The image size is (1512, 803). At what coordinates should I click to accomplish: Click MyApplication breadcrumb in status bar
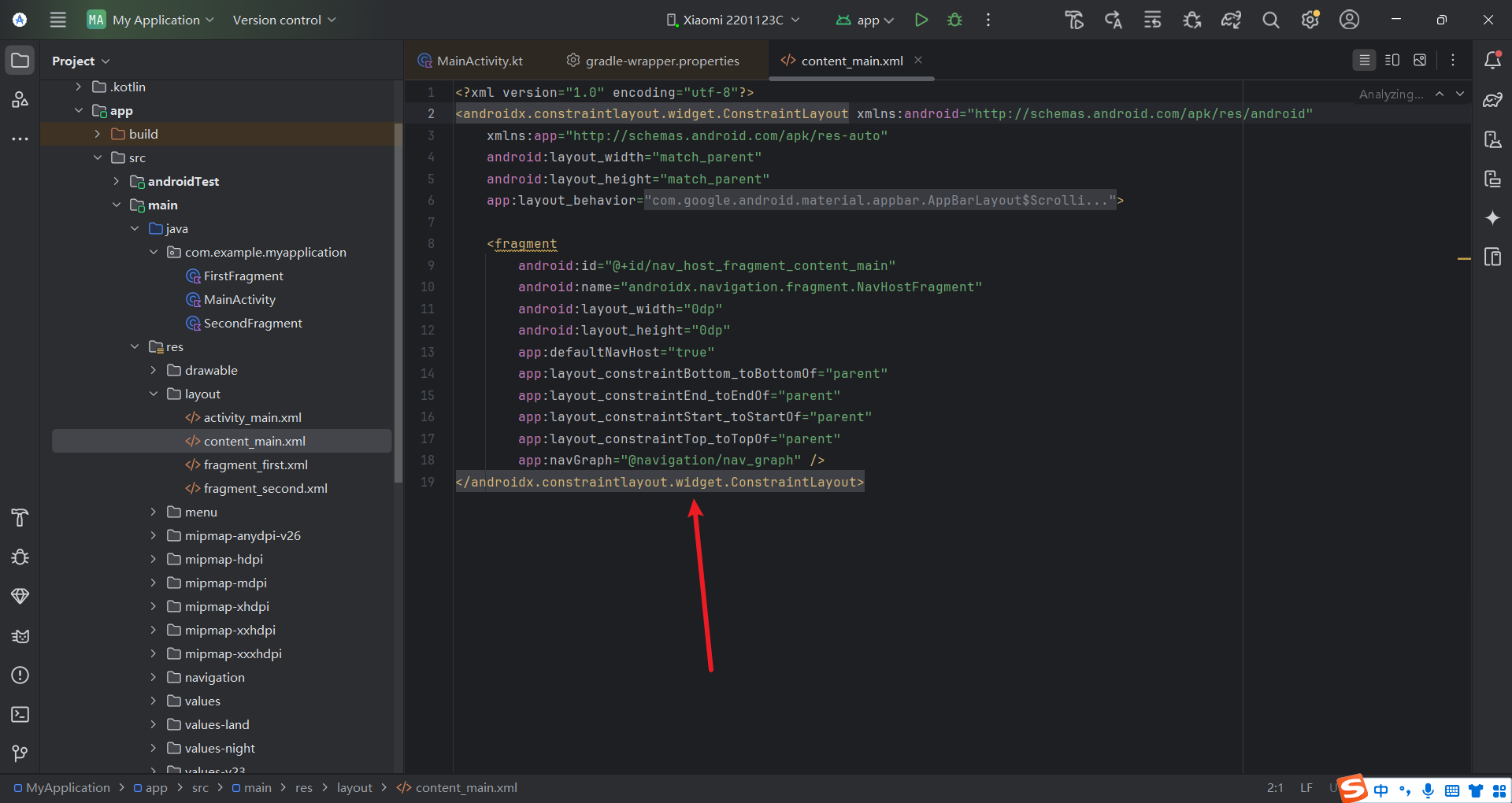62,787
